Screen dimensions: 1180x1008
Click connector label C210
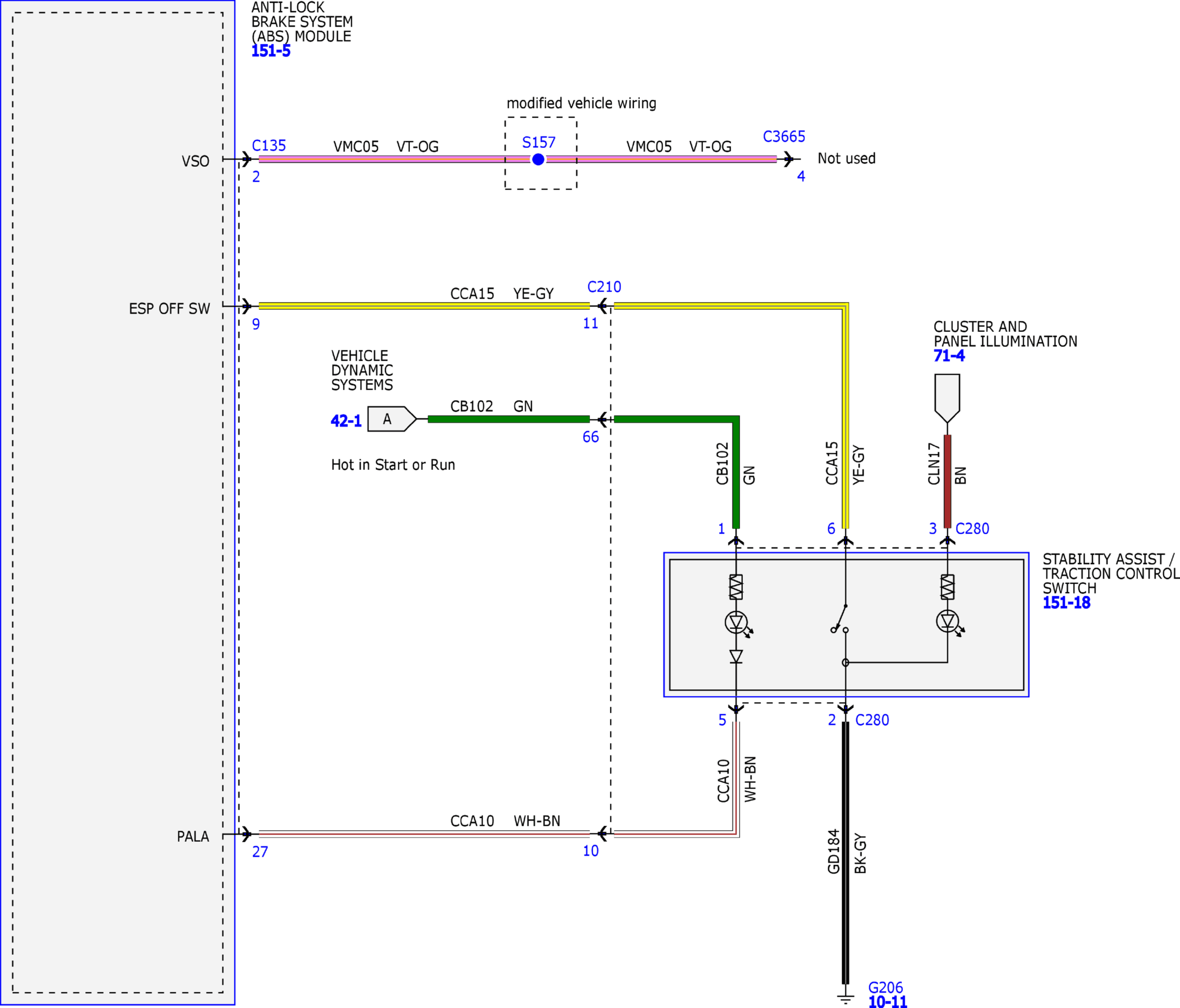pos(604,286)
